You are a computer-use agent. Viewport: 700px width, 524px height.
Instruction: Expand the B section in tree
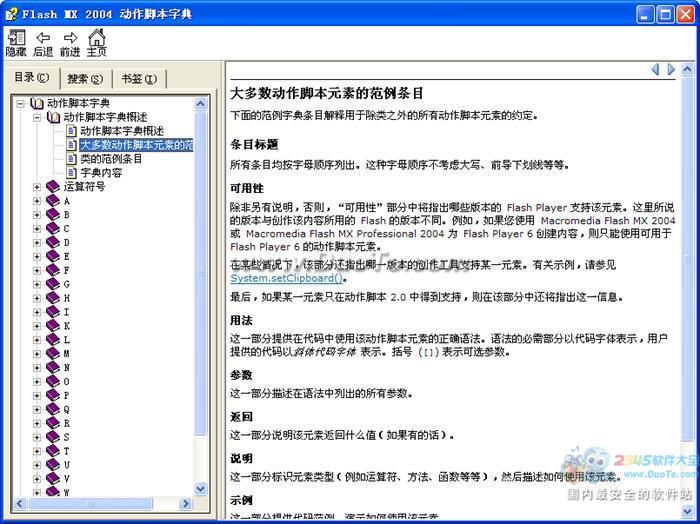pos(37,215)
